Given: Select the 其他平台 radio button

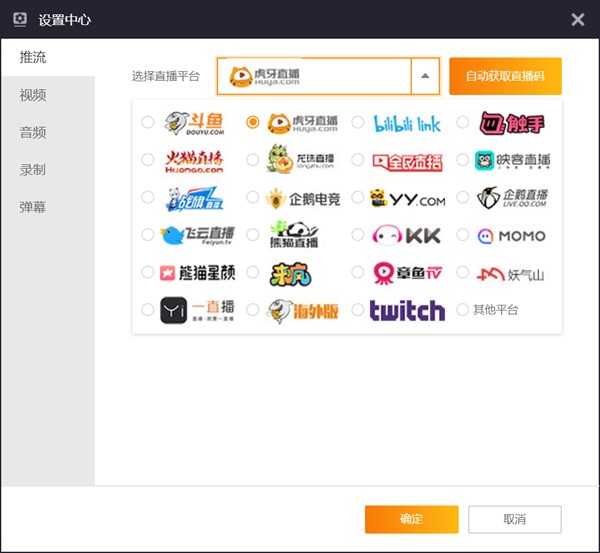Looking at the screenshot, I should click(x=463, y=309).
